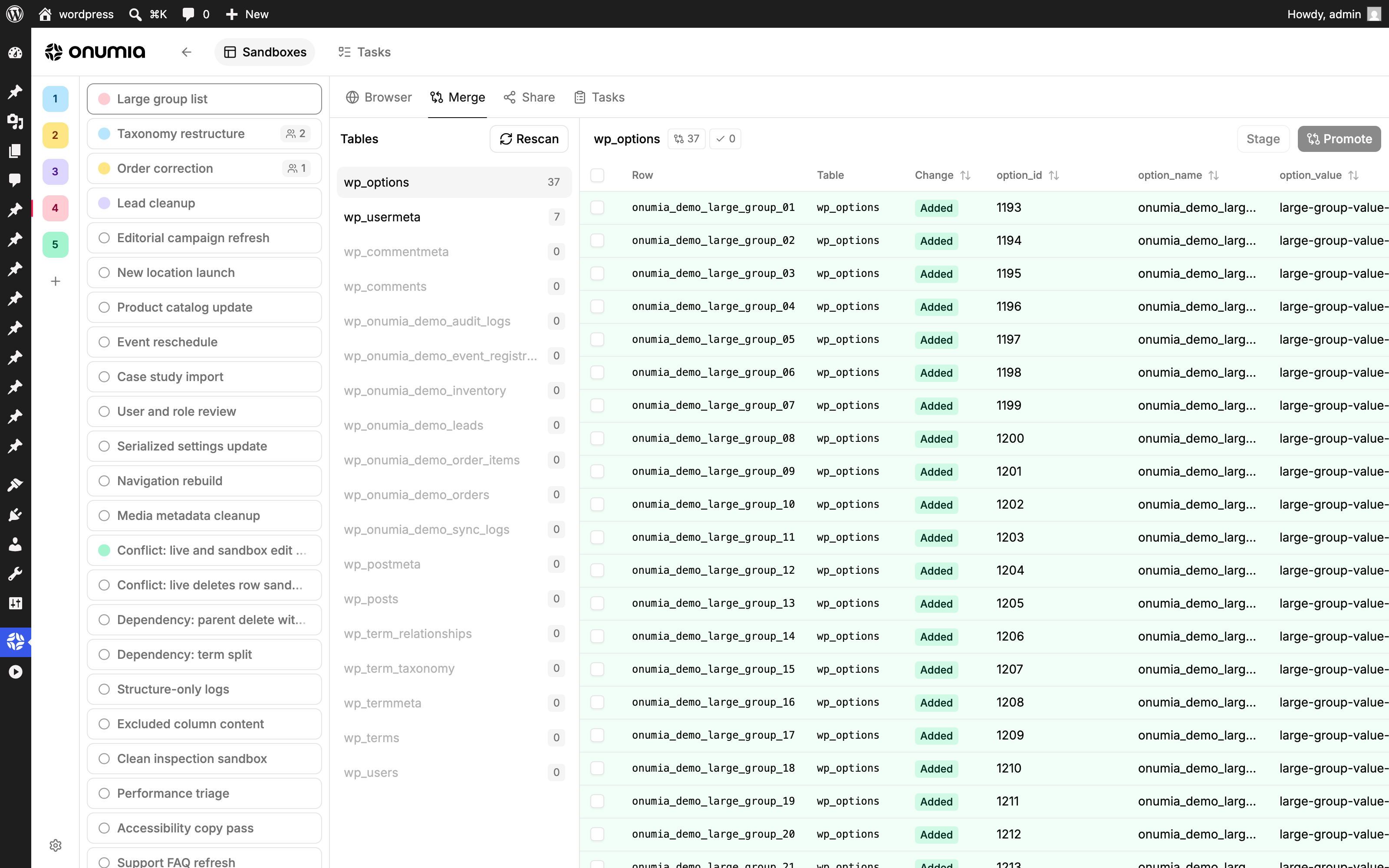Open the Plugins plug icon in WP sidebar
The image size is (1389, 868).
[16, 514]
